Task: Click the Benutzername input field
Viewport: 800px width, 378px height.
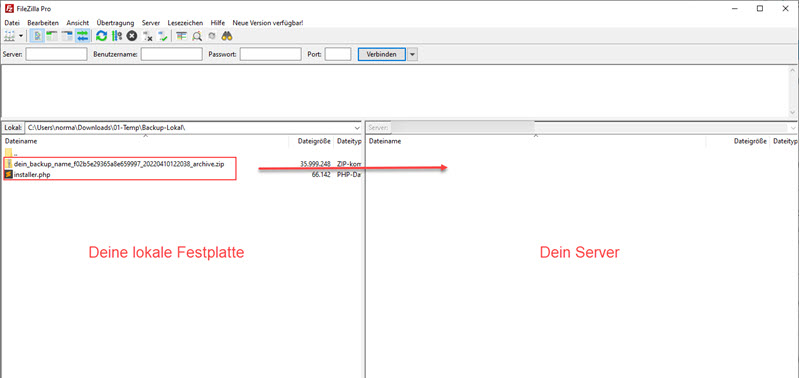Action: [x=171, y=54]
